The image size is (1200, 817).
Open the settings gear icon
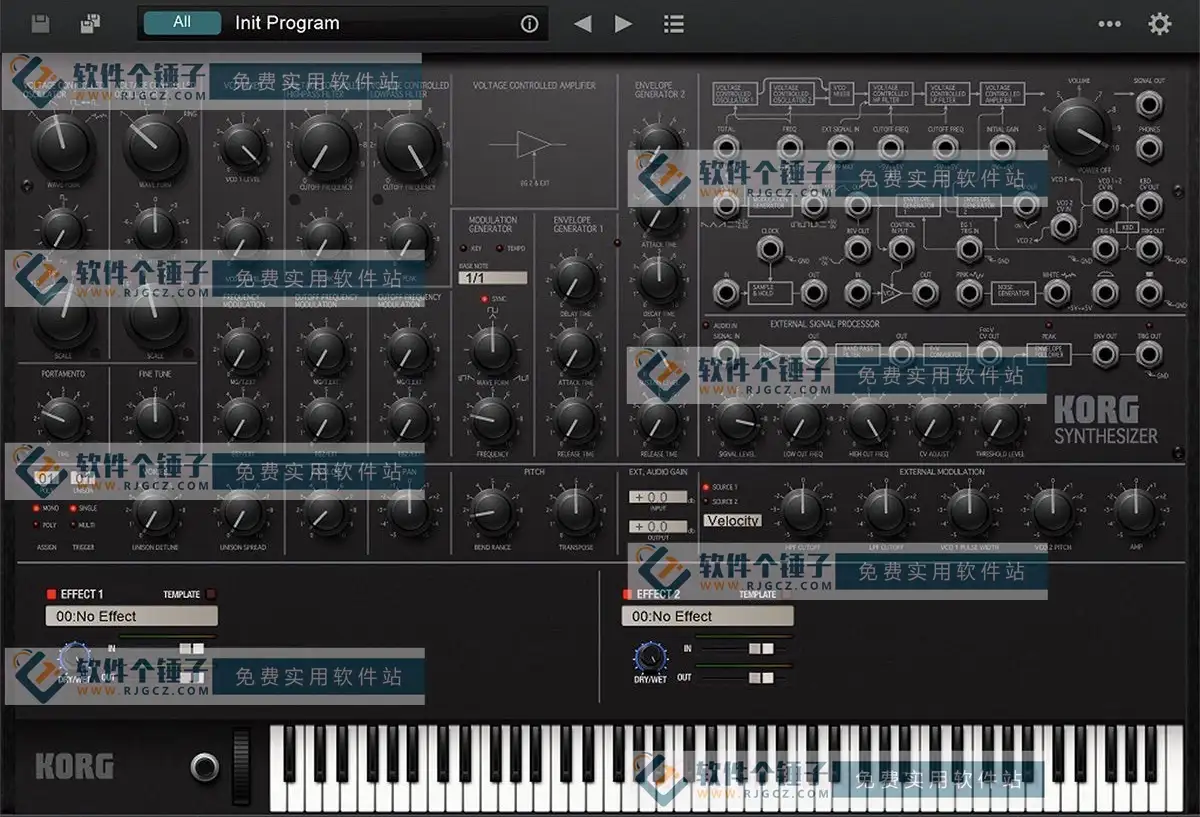point(1159,23)
